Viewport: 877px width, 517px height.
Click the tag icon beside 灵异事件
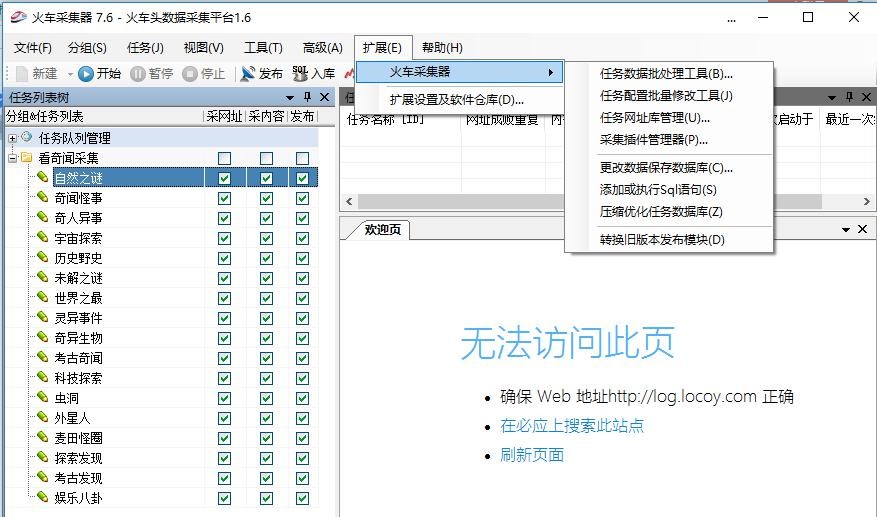coord(43,317)
